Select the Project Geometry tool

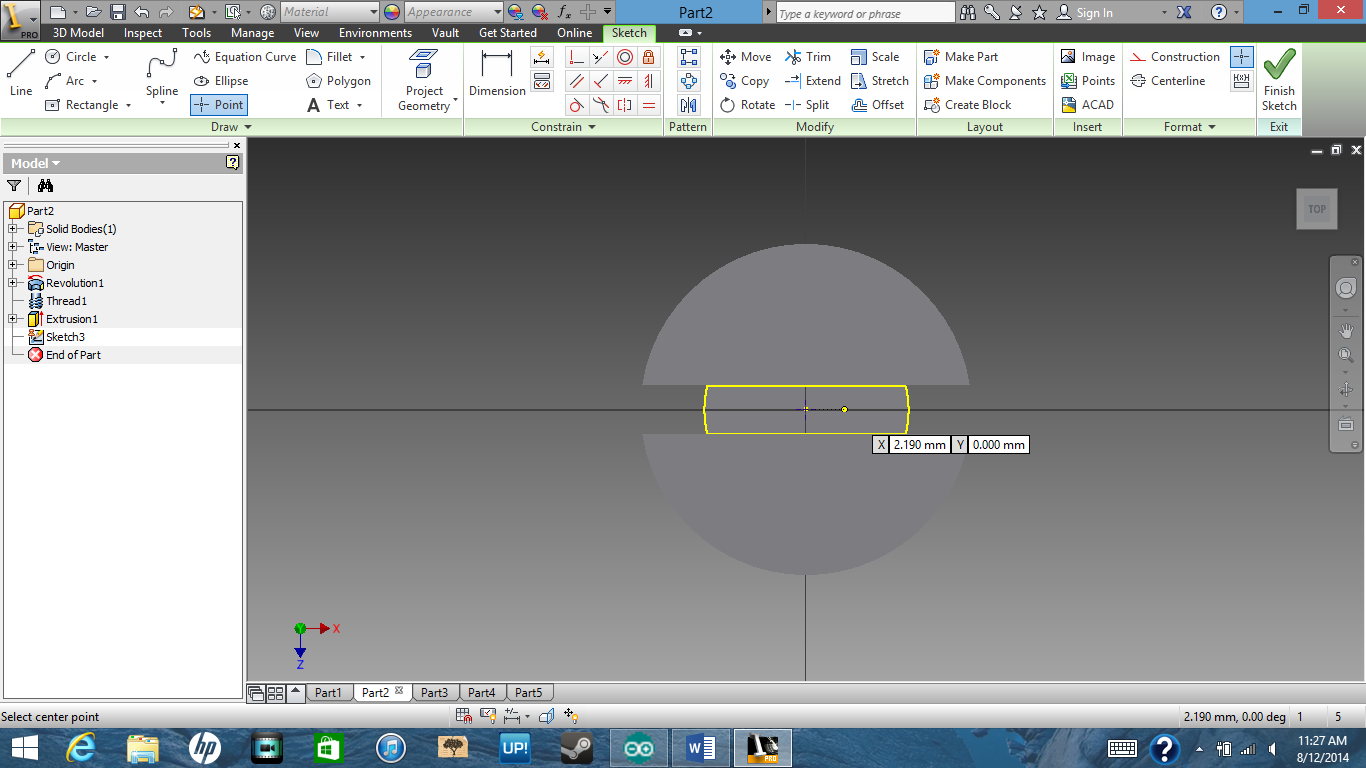(x=424, y=80)
